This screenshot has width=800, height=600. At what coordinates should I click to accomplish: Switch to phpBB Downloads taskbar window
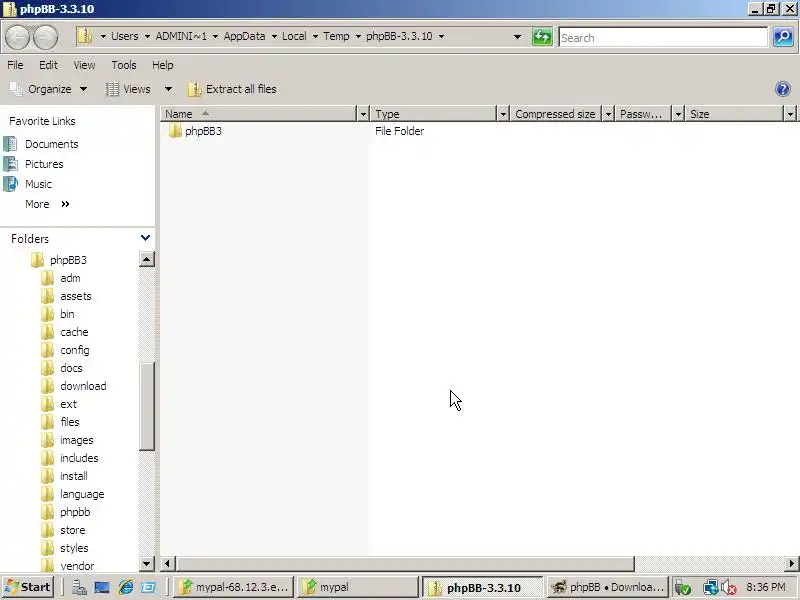[608, 587]
